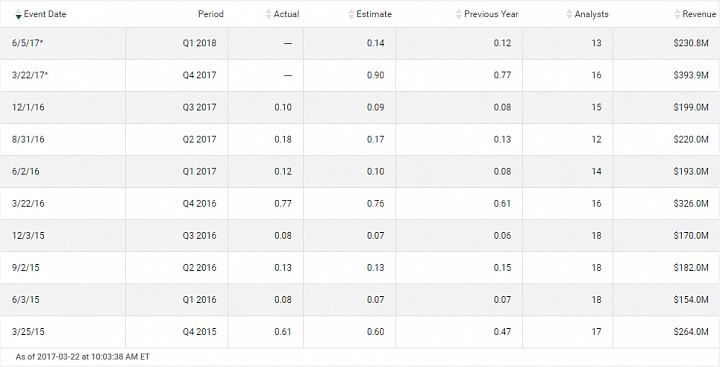Click sort arrows beside Analysts header

point(569,14)
